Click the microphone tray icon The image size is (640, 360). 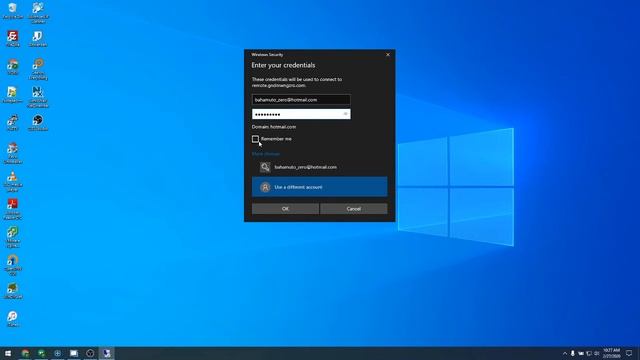coord(573,353)
